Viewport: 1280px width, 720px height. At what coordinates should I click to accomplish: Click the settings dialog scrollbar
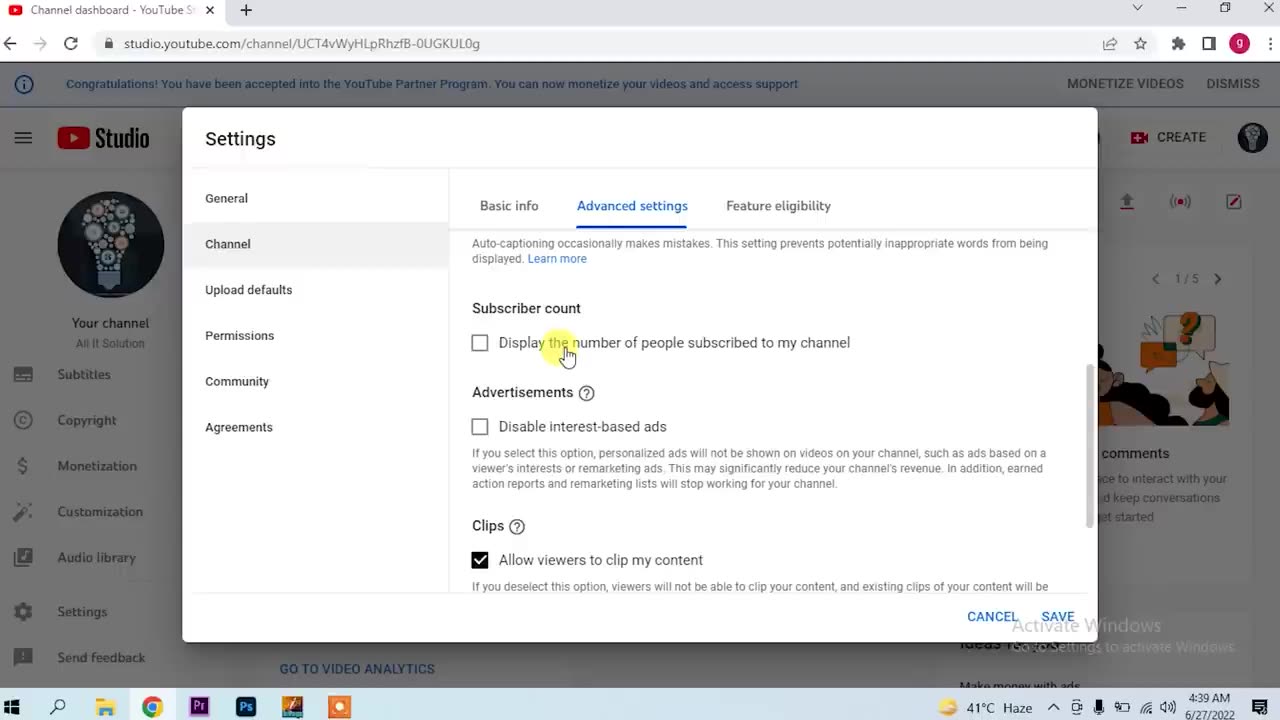pos(1090,446)
